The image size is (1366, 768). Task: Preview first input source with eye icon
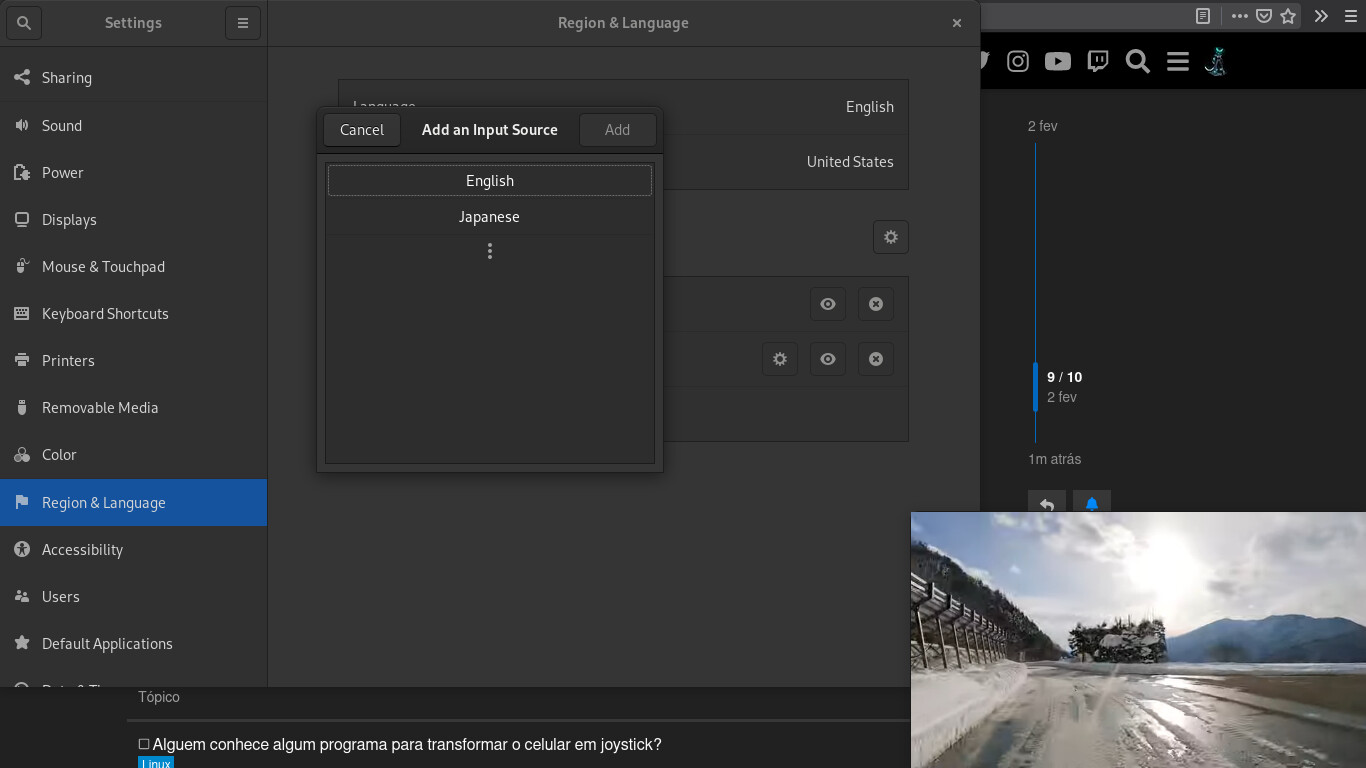[827, 304]
